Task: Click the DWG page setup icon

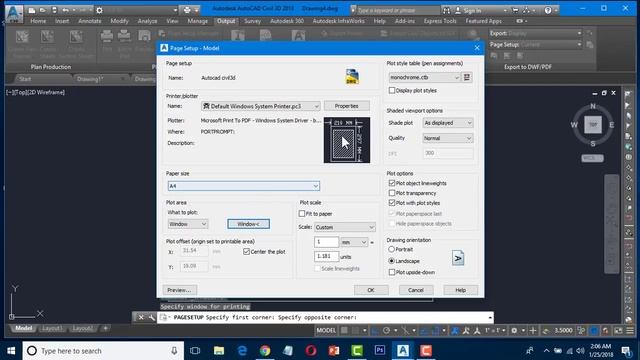Action: tap(352, 77)
